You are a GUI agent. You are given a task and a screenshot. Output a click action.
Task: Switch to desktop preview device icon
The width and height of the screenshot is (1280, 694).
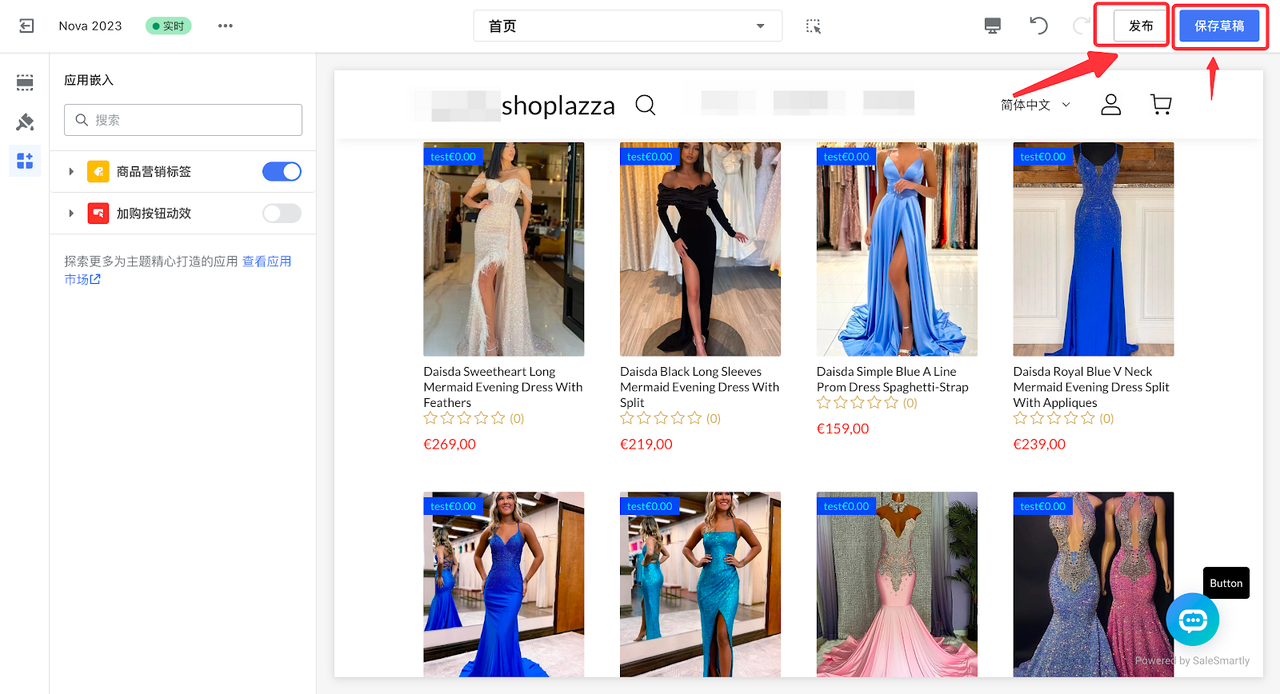(x=992, y=26)
